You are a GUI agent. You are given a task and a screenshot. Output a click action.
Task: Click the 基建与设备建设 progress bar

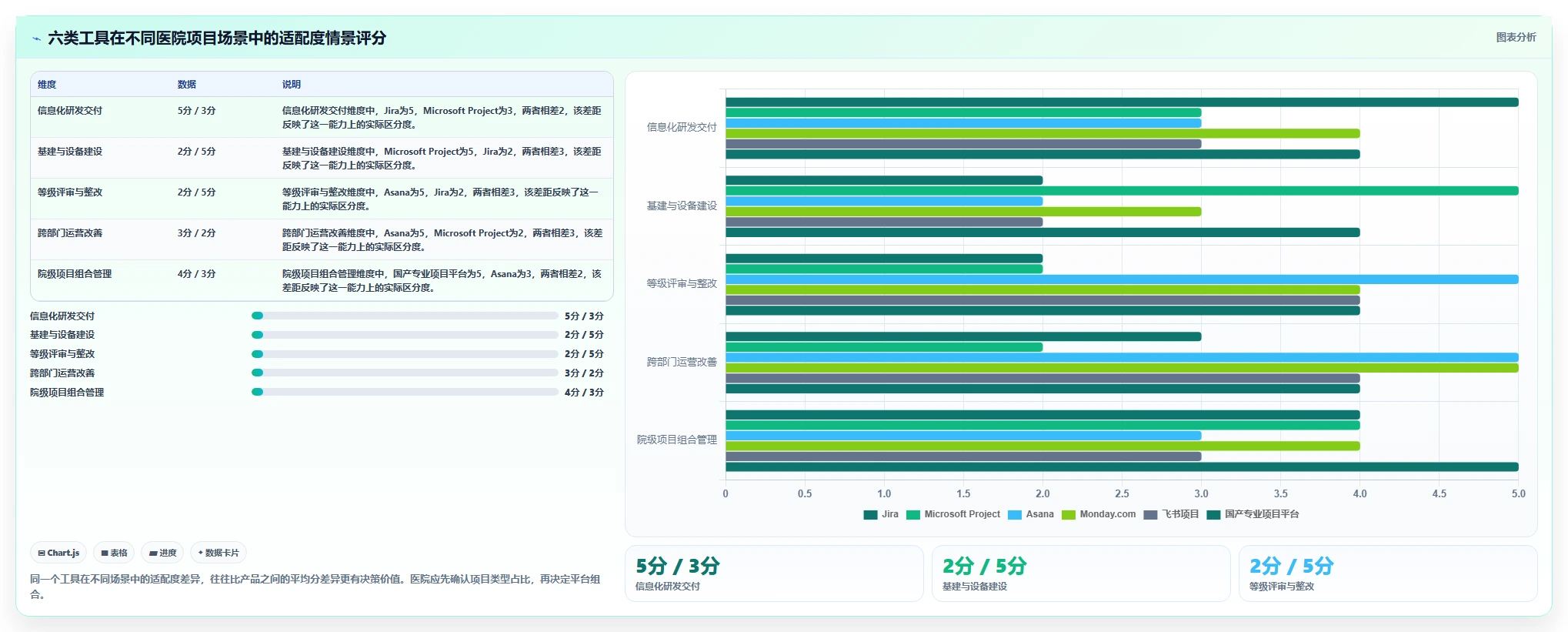(x=405, y=335)
